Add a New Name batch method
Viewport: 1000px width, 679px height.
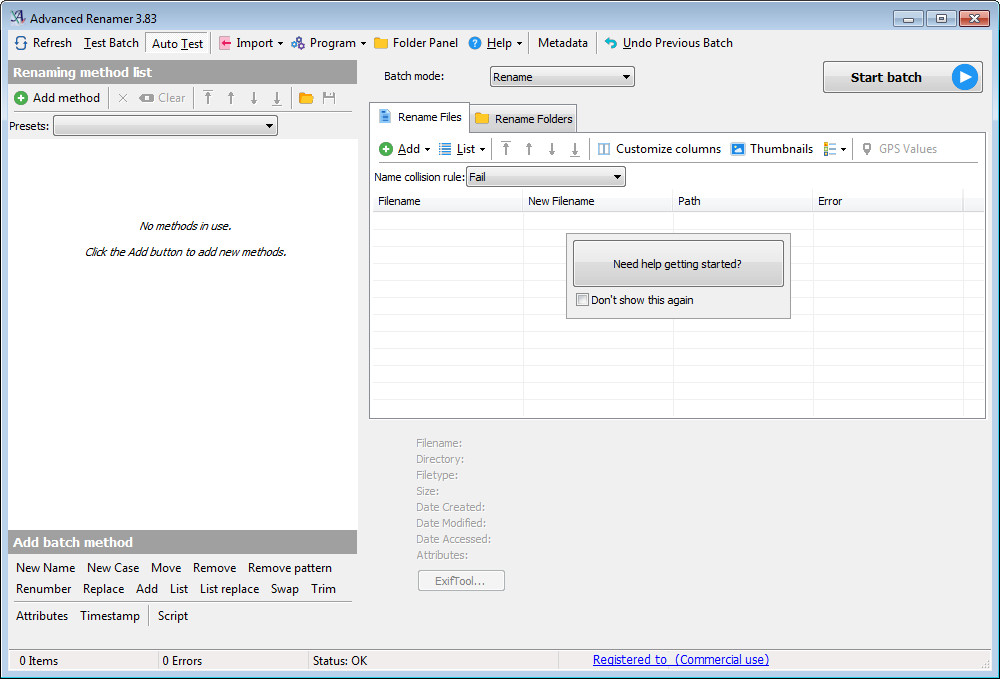click(x=45, y=567)
